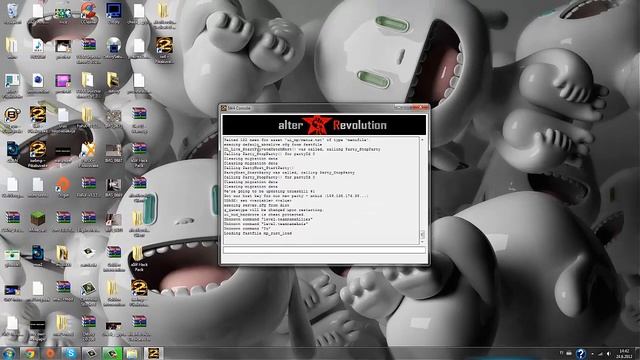This screenshot has width=640, height=360.
Task: Open the blue sphere document icon
Action: [x=38, y=80]
